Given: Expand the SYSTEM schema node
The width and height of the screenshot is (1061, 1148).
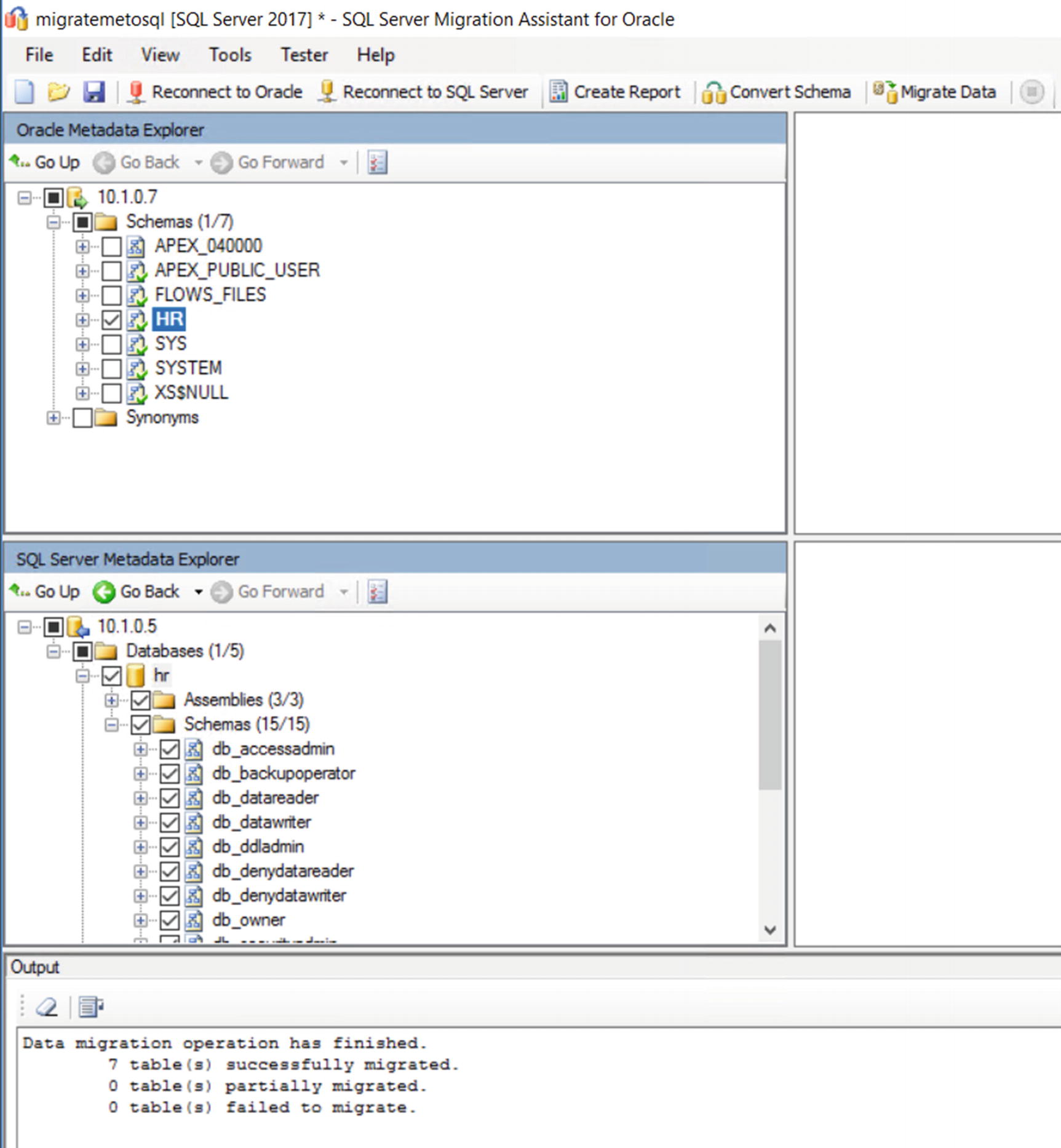Looking at the screenshot, I should 82,369.
